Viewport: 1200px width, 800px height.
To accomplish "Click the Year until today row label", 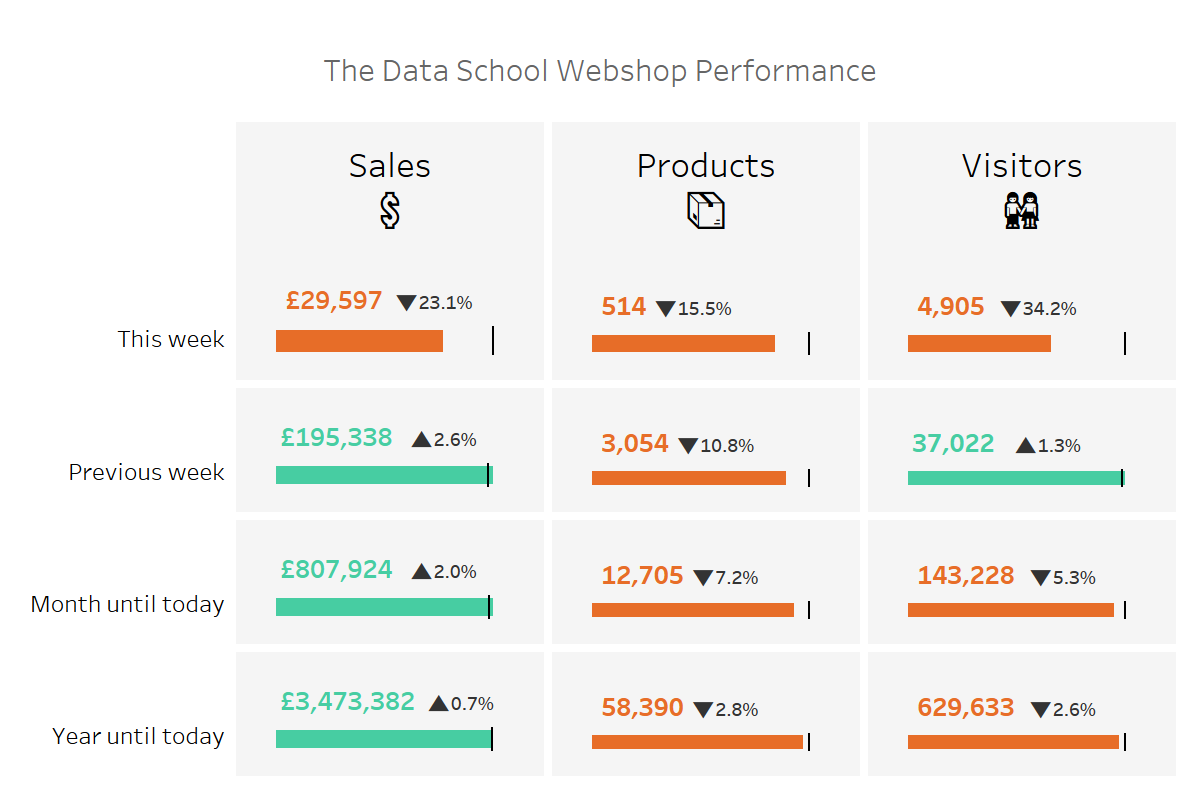I will (138, 737).
